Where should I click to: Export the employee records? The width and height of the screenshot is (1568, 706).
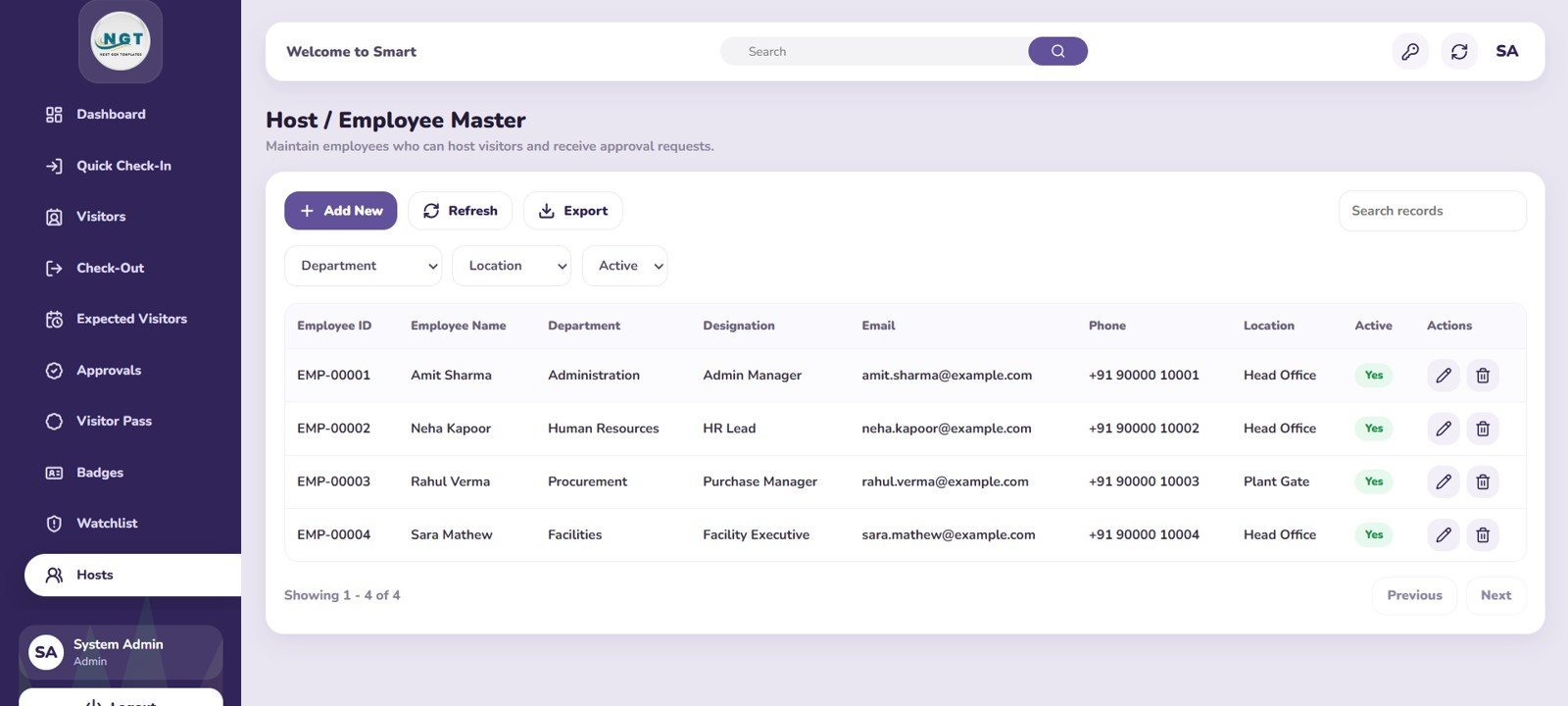click(572, 211)
